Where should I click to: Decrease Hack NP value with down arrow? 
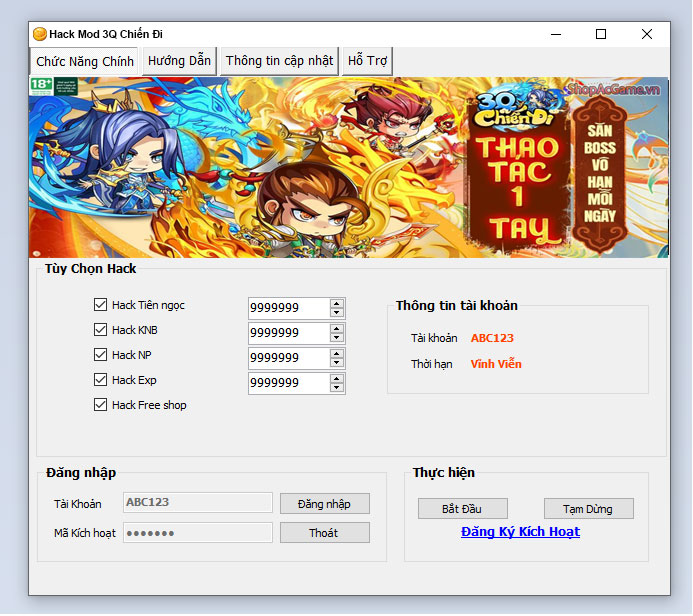tap(337, 363)
